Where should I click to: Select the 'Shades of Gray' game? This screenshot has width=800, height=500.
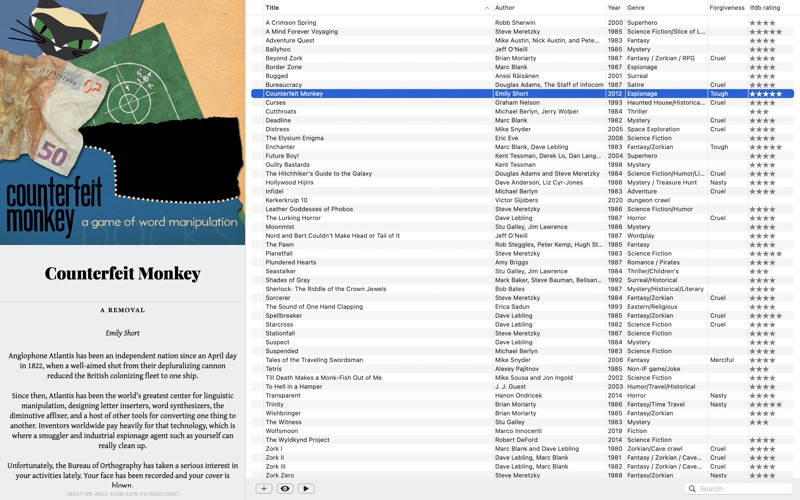(x=522, y=280)
